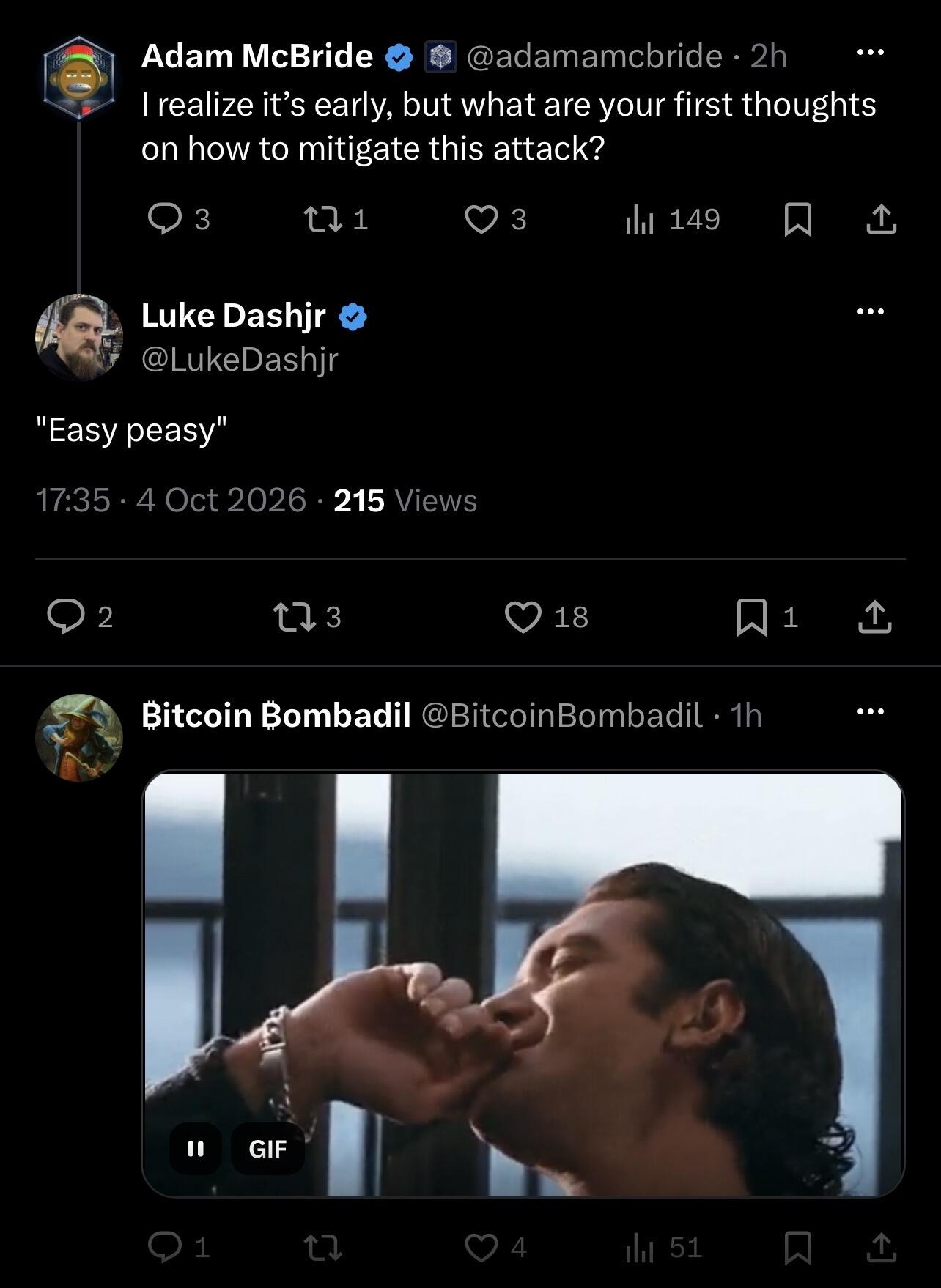The image size is (941, 1288).
Task: Visit the @LukeDashjr handle link
Action: 240,359
